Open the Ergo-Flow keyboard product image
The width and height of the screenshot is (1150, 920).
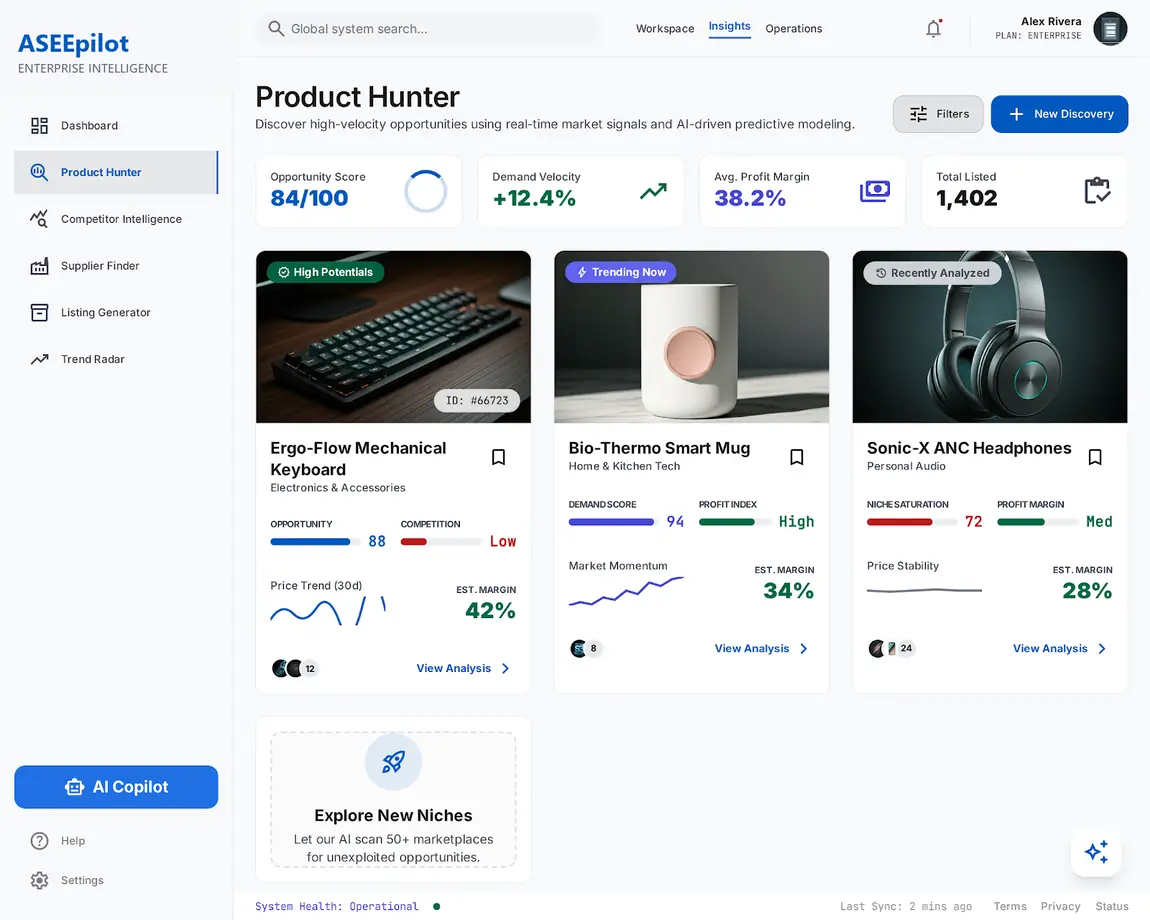(x=393, y=337)
